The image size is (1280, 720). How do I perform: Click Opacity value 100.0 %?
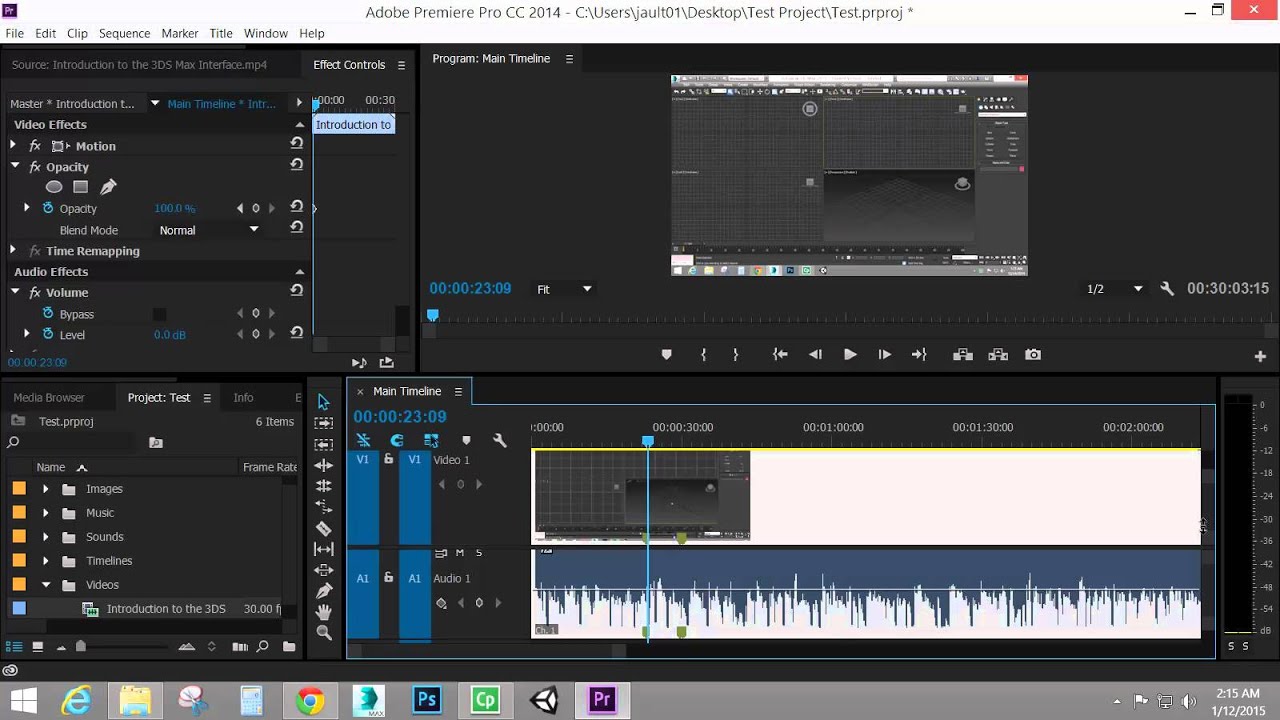[x=175, y=208]
